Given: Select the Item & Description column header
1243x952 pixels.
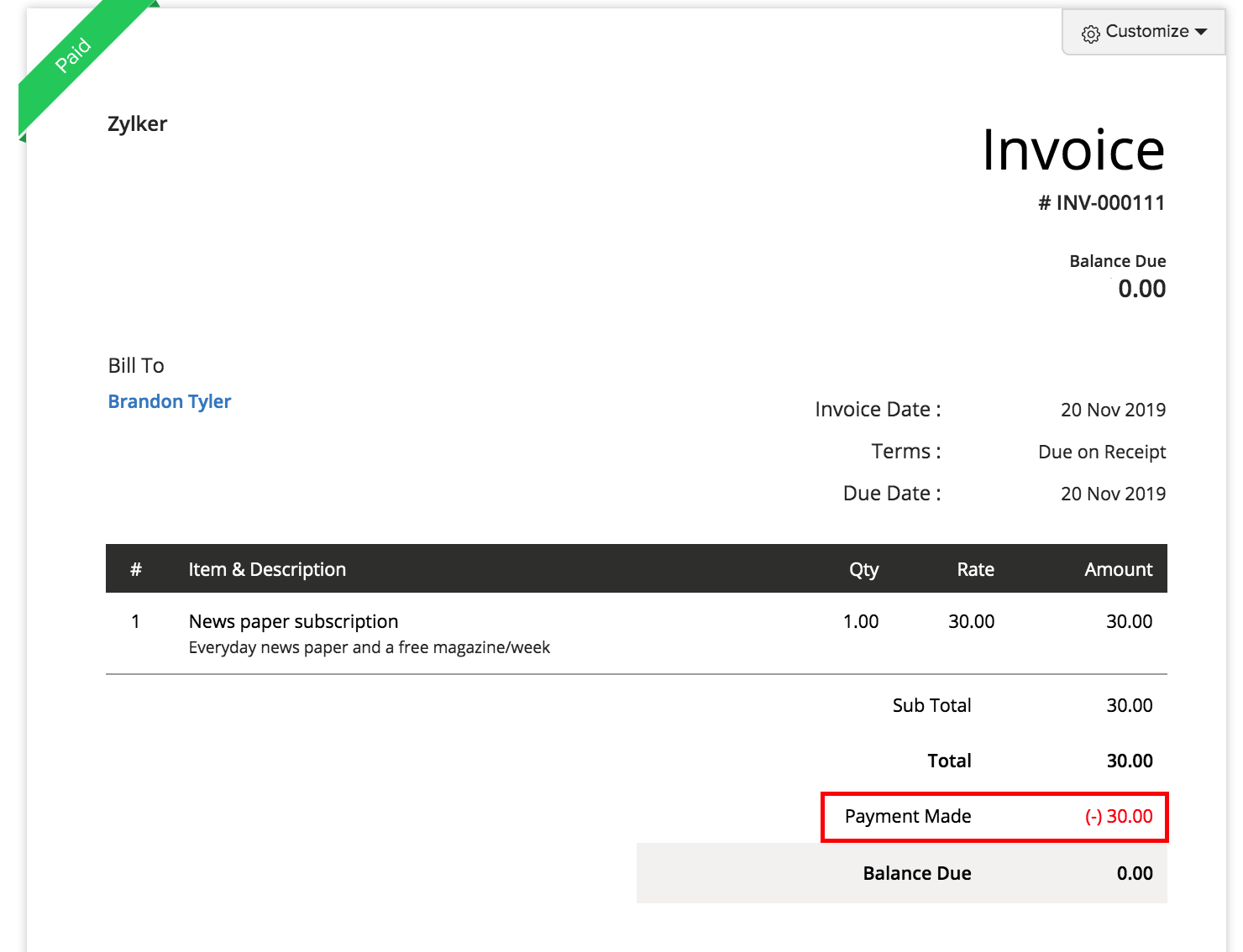Looking at the screenshot, I should 267,569.
